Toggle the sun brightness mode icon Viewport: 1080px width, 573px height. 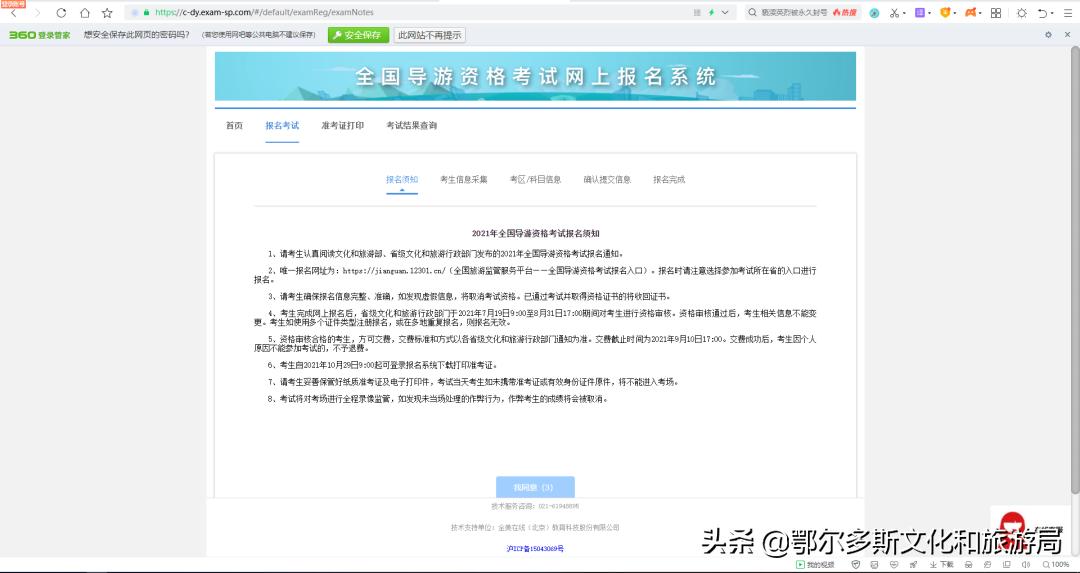point(1021,13)
